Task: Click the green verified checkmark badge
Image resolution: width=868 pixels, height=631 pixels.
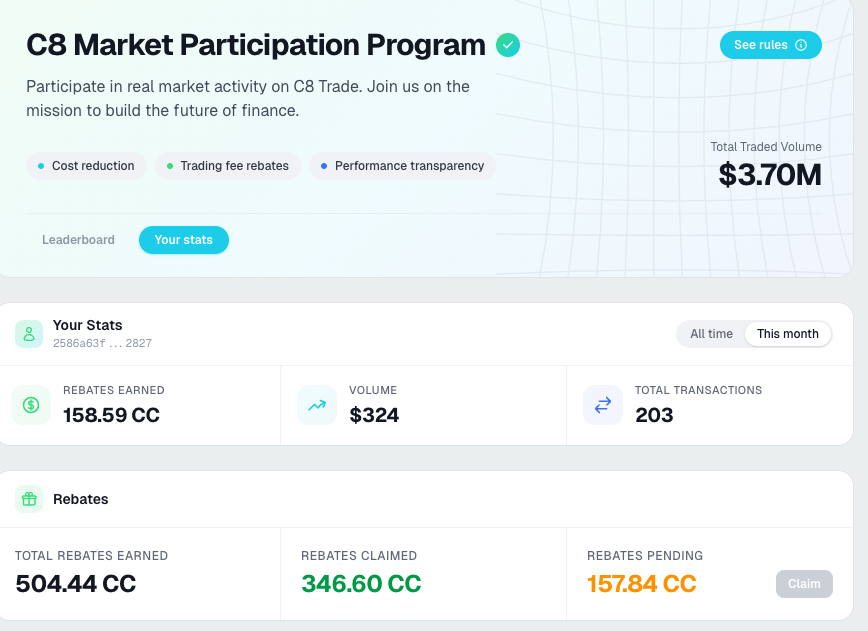Action: point(508,45)
